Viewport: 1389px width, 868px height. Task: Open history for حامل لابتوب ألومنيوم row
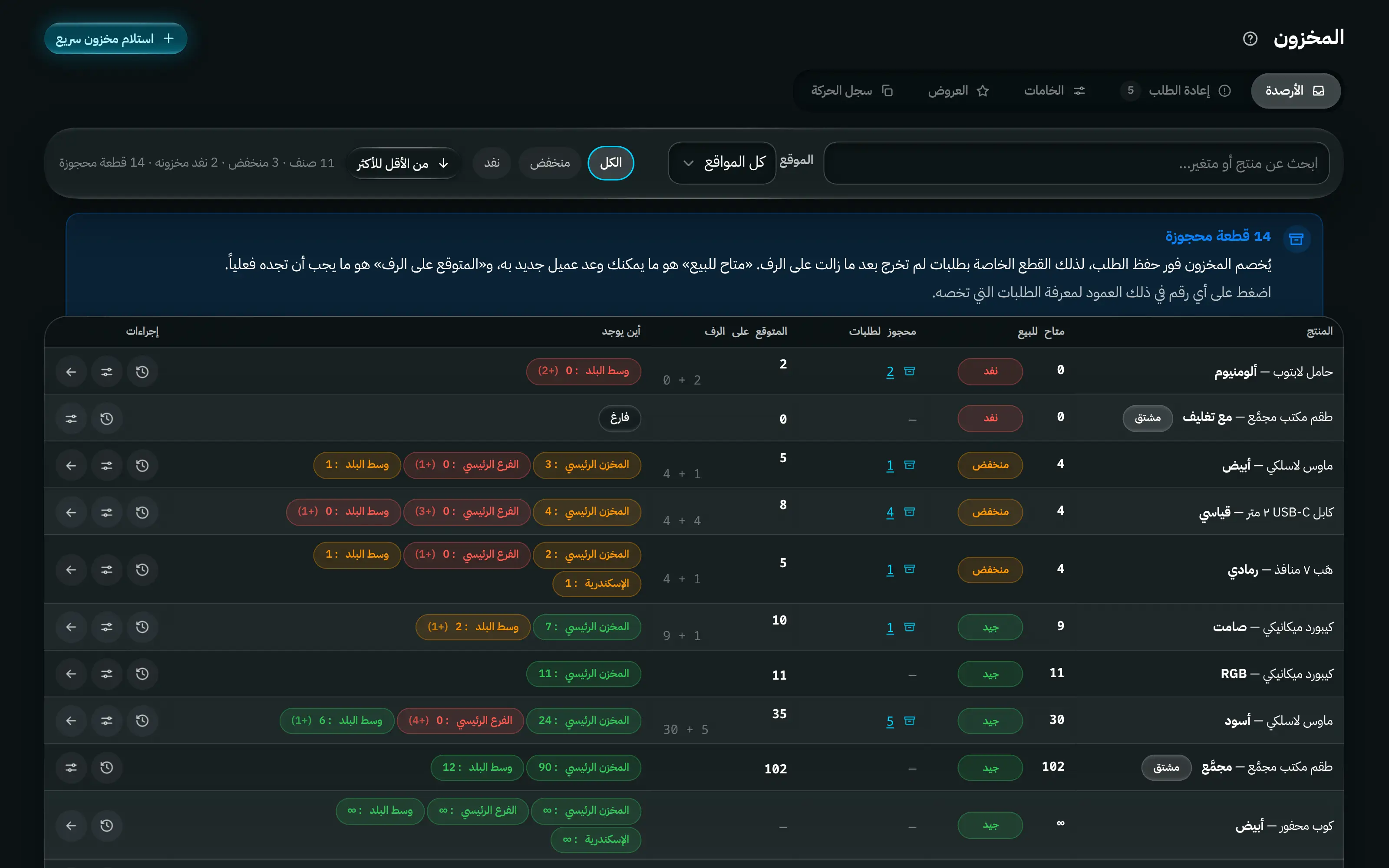[142, 372]
